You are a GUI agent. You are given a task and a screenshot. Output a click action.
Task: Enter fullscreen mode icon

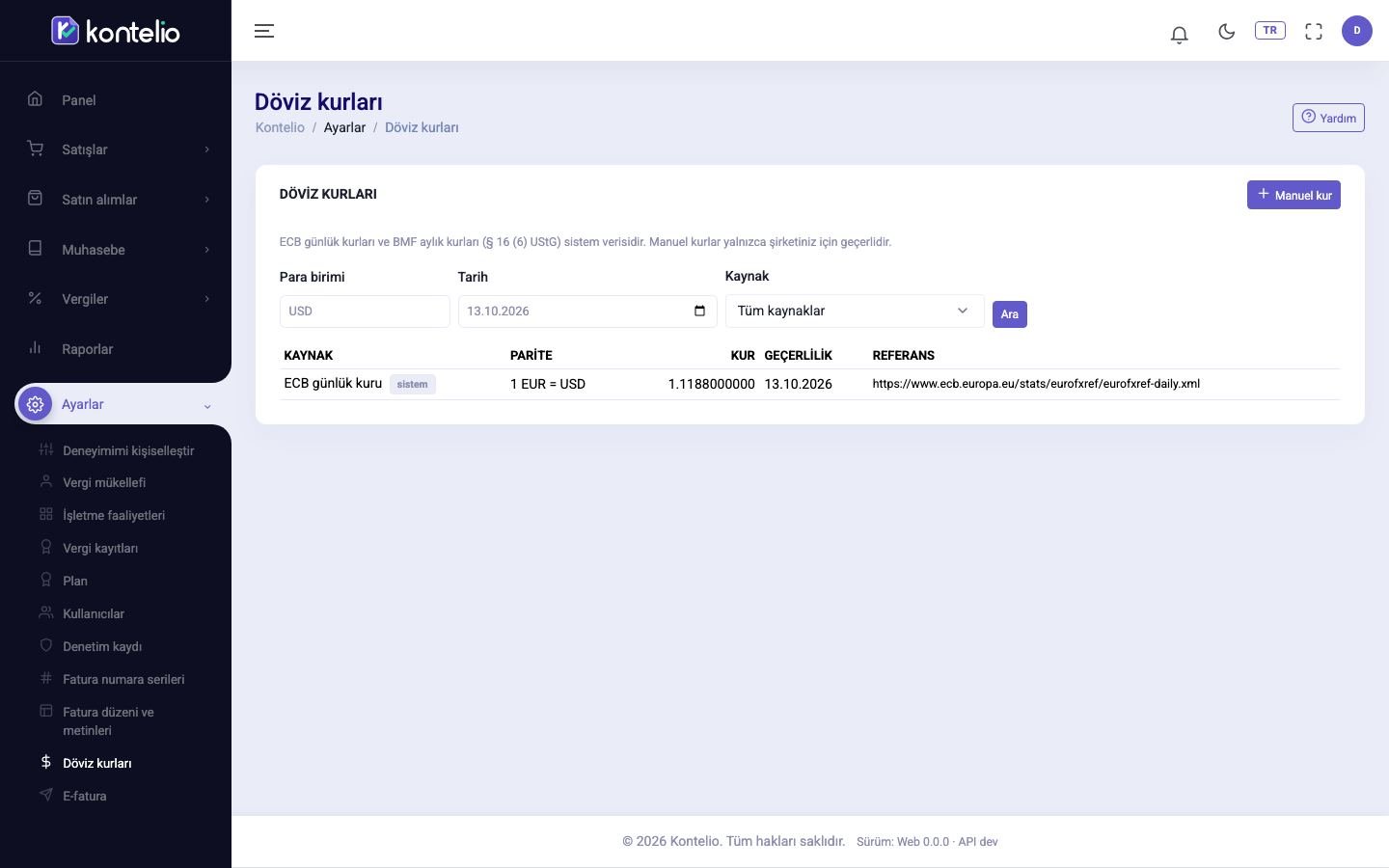click(x=1314, y=31)
